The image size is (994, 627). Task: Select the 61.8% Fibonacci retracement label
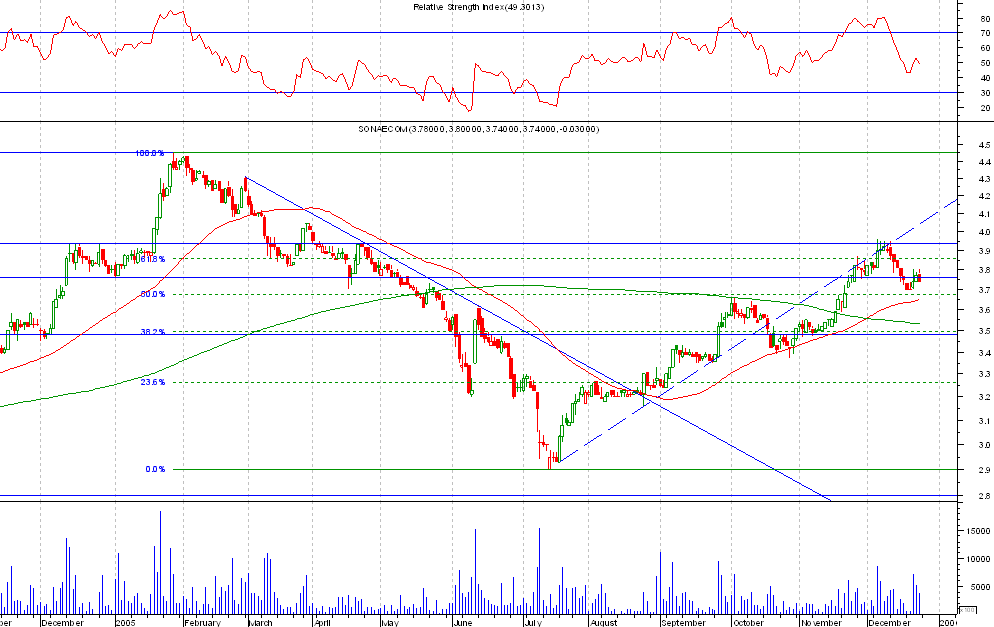(x=152, y=259)
